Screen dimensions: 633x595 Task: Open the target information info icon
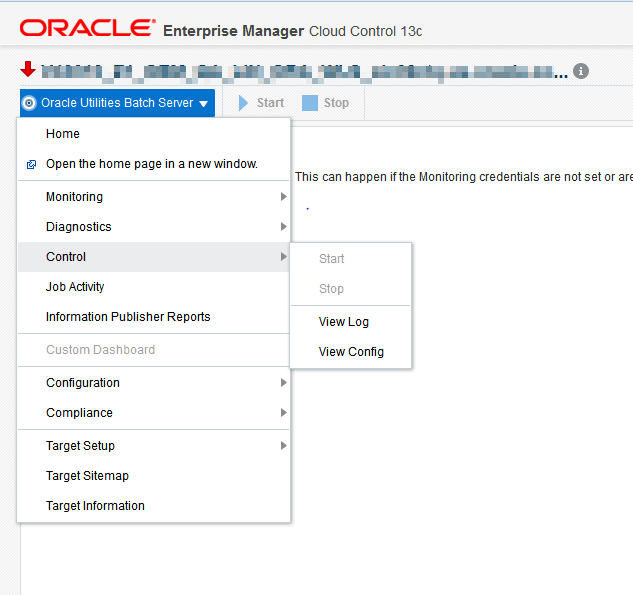(581, 71)
